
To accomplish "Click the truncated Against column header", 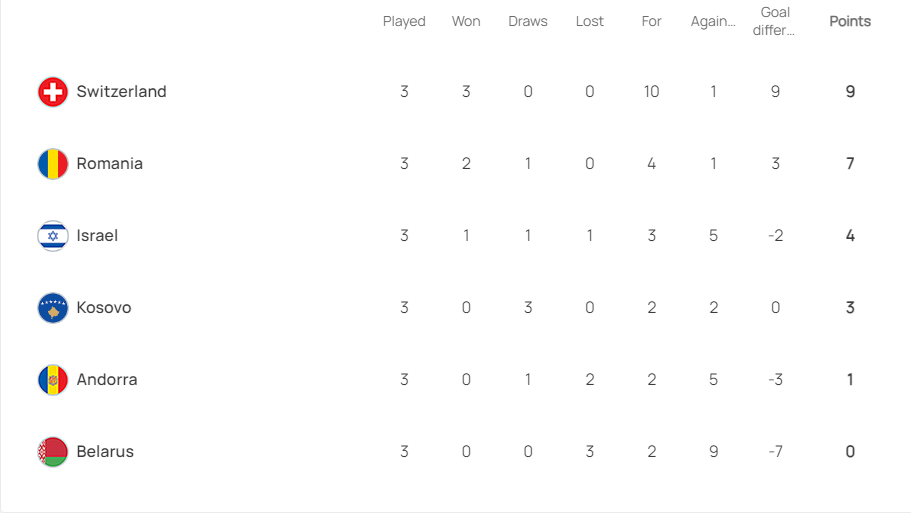I will (713, 21).
